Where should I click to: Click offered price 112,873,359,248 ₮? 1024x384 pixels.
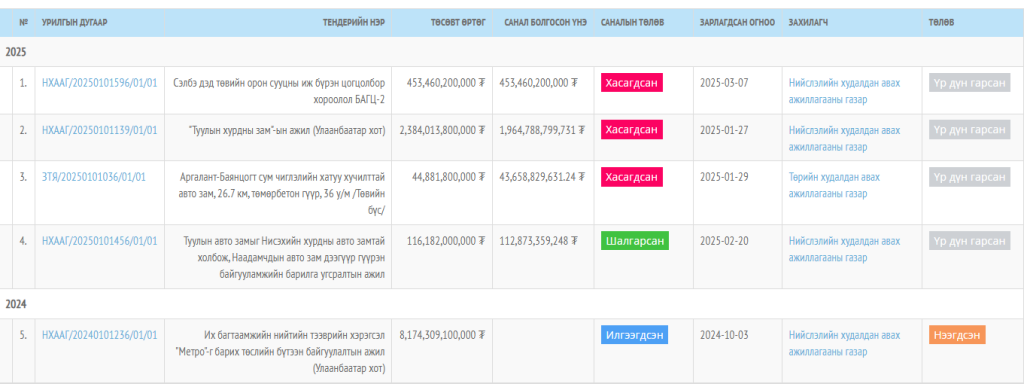click(539, 241)
